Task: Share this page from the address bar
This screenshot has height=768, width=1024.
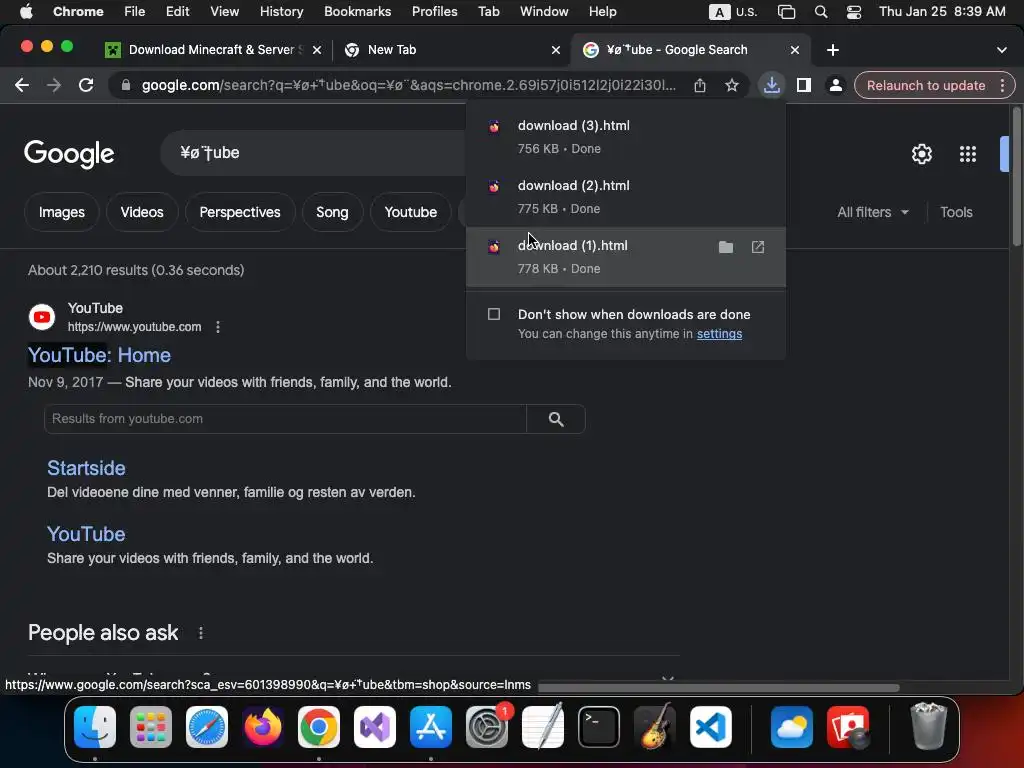Action: pyautogui.click(x=700, y=86)
